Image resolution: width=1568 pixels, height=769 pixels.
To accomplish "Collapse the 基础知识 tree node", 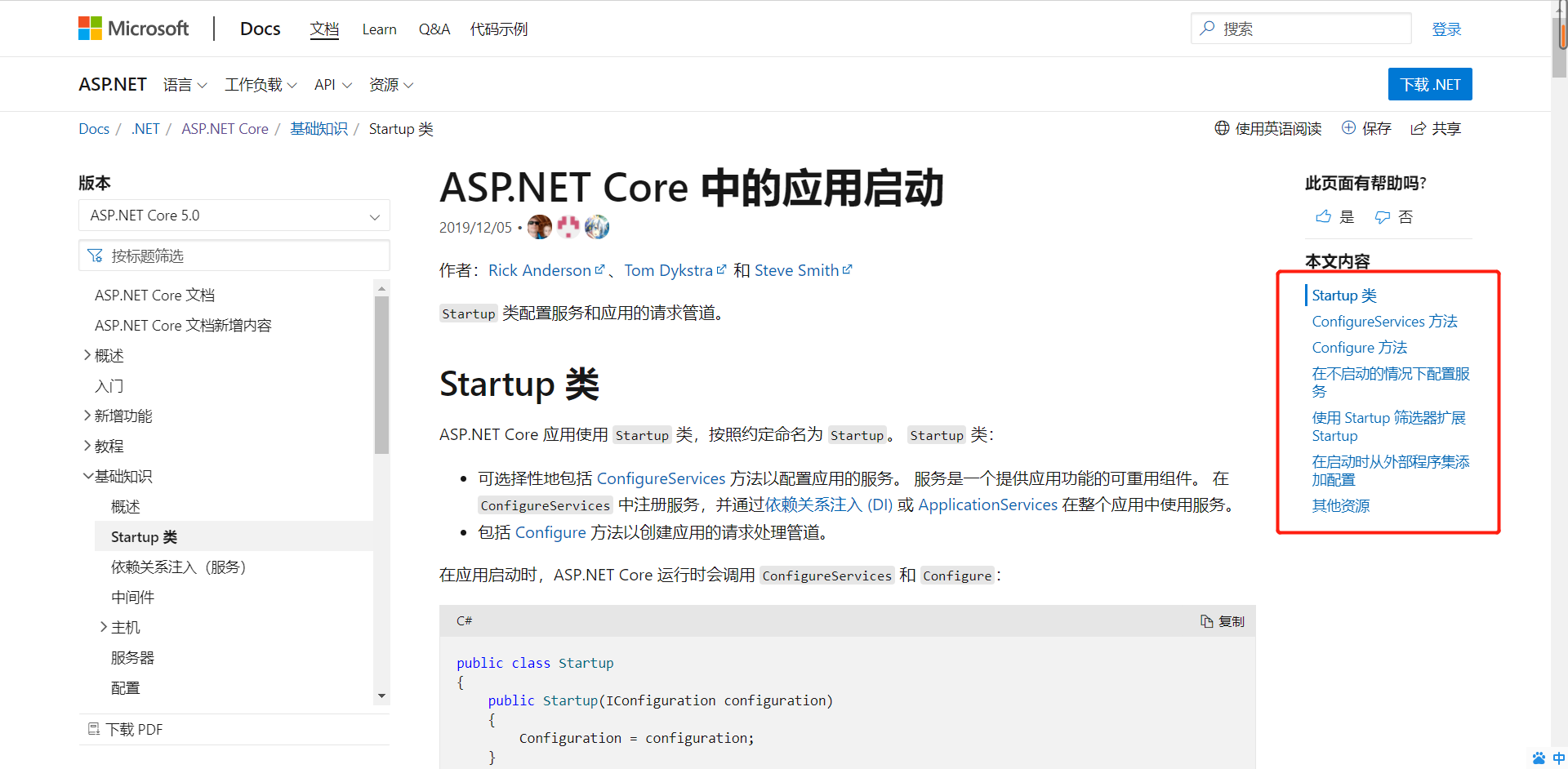I will tap(87, 476).
